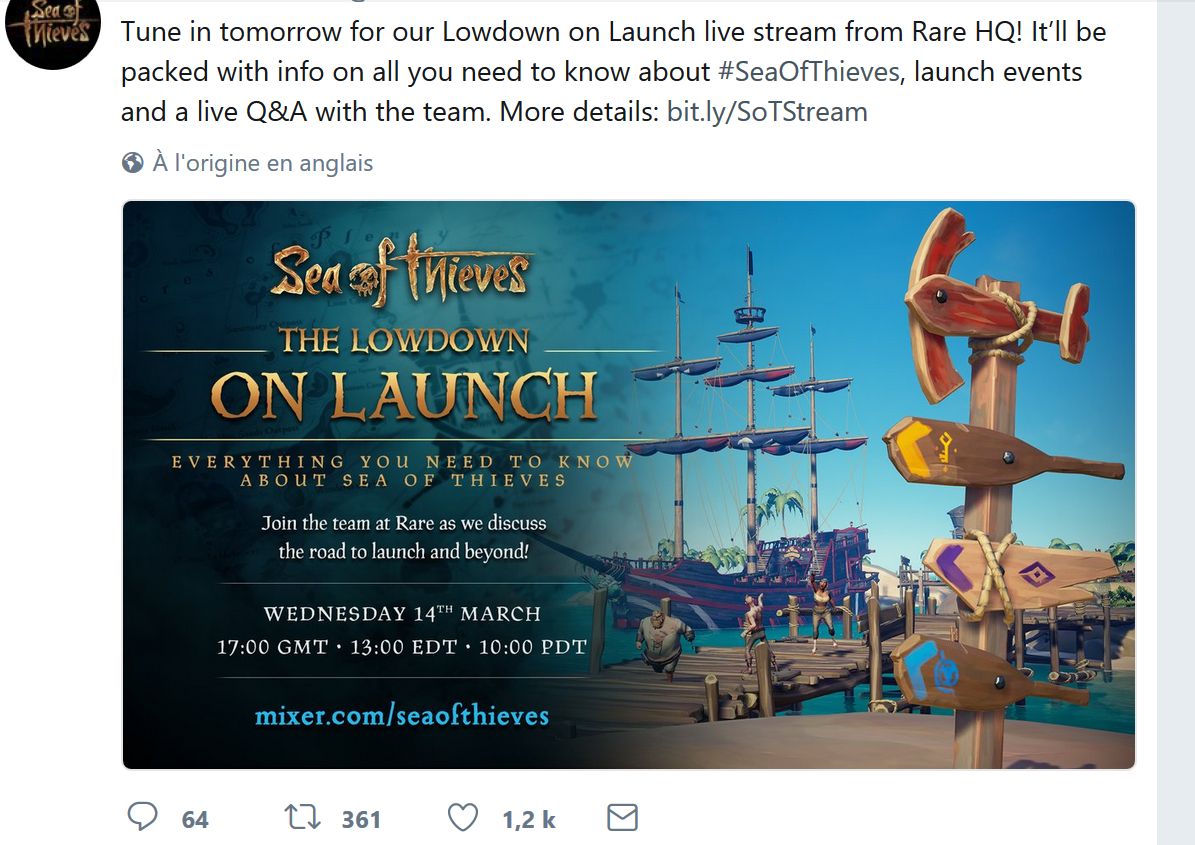Click the Wednesday 14th March date in the image
Image resolution: width=1195 pixels, height=845 pixels.
click(402, 613)
